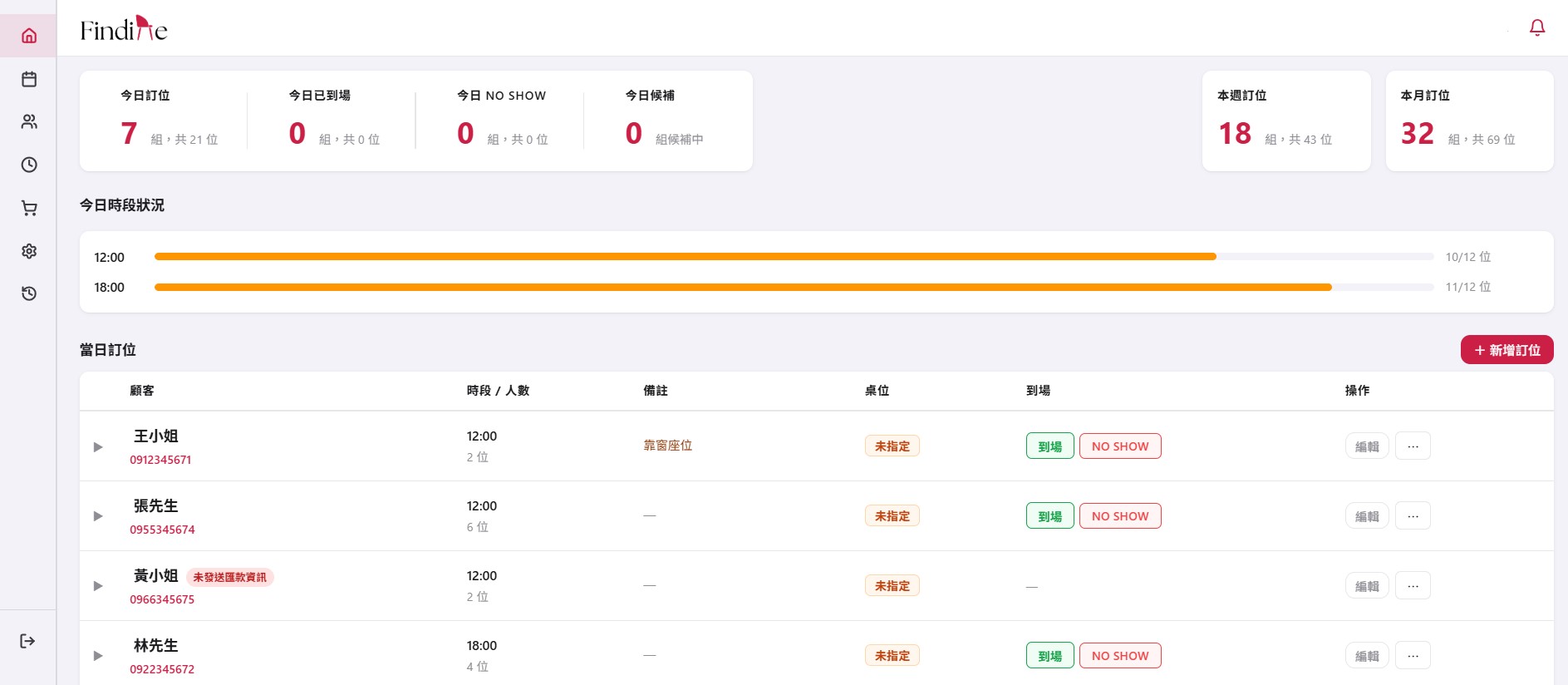Click phone number 0966345675

click(x=162, y=599)
